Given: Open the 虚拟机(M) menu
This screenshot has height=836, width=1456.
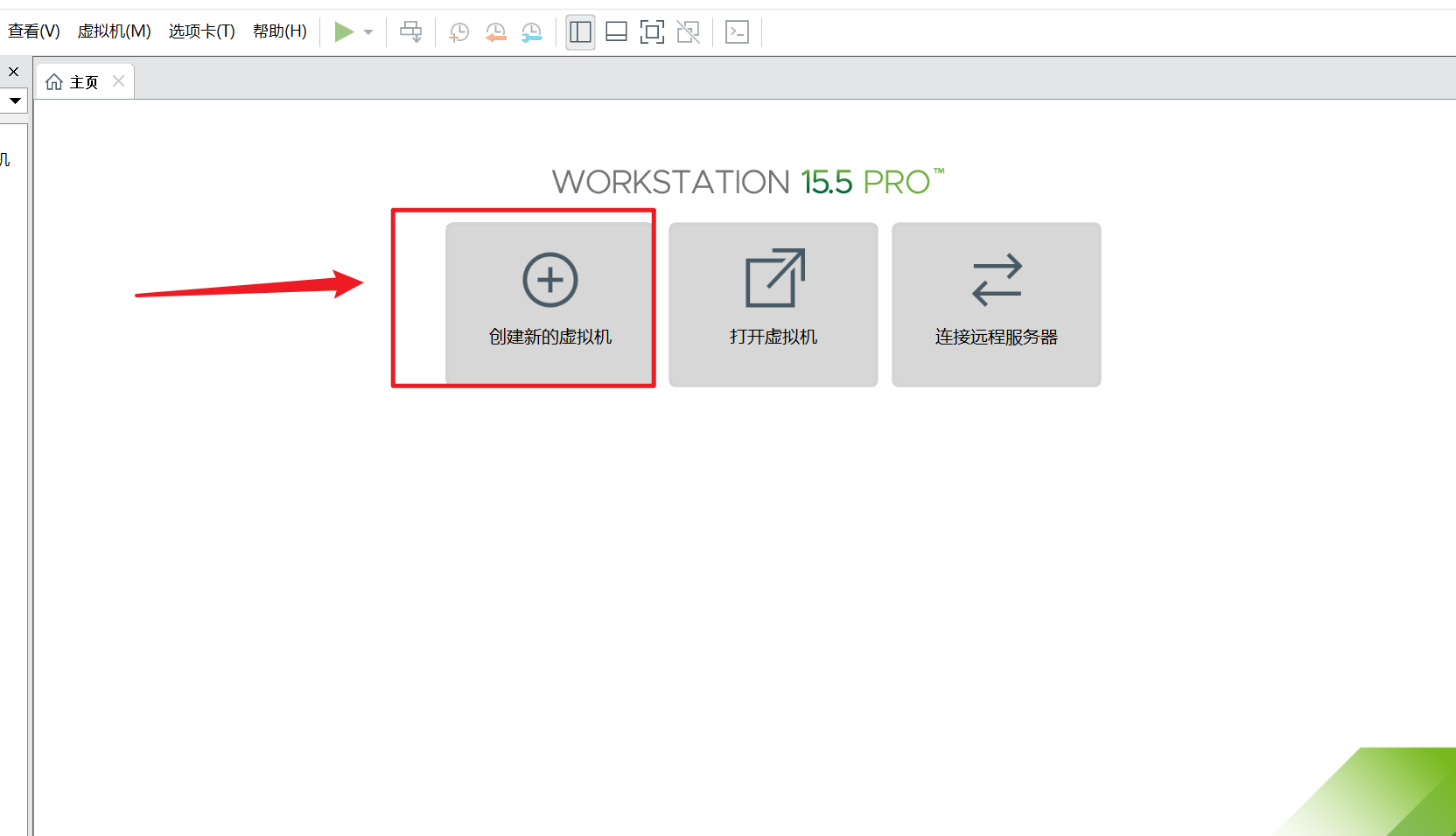Looking at the screenshot, I should [x=114, y=31].
